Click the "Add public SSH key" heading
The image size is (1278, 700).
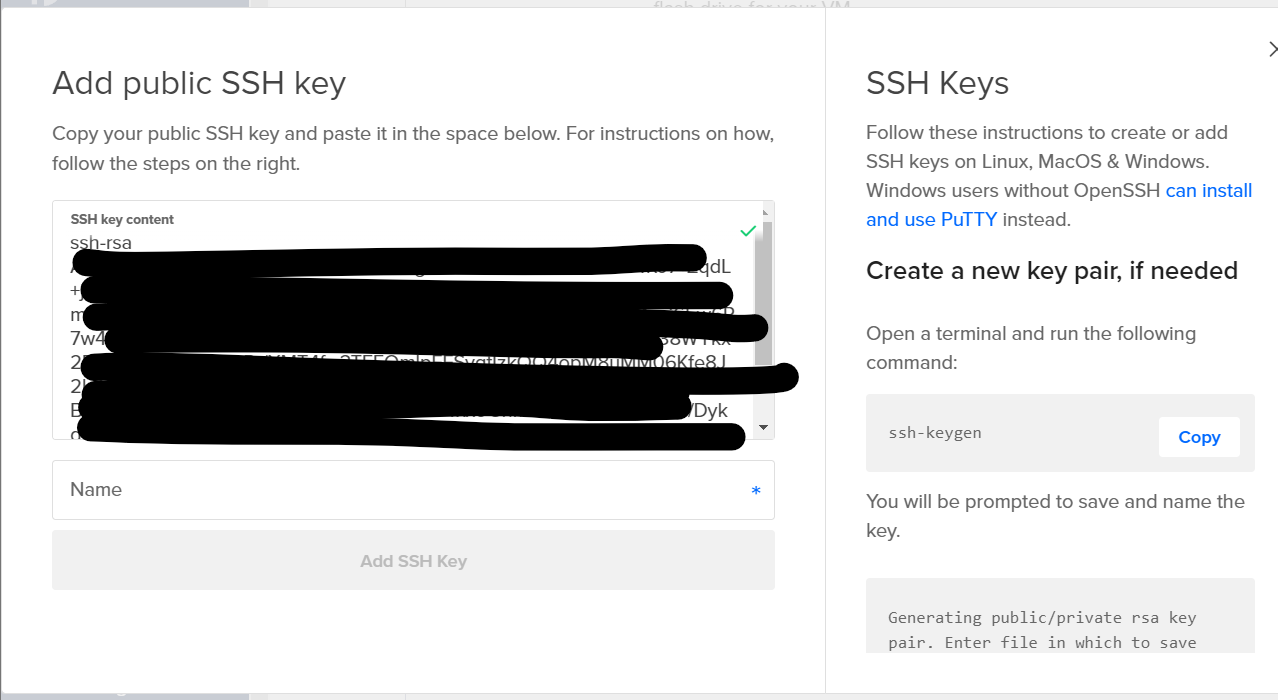[x=199, y=83]
